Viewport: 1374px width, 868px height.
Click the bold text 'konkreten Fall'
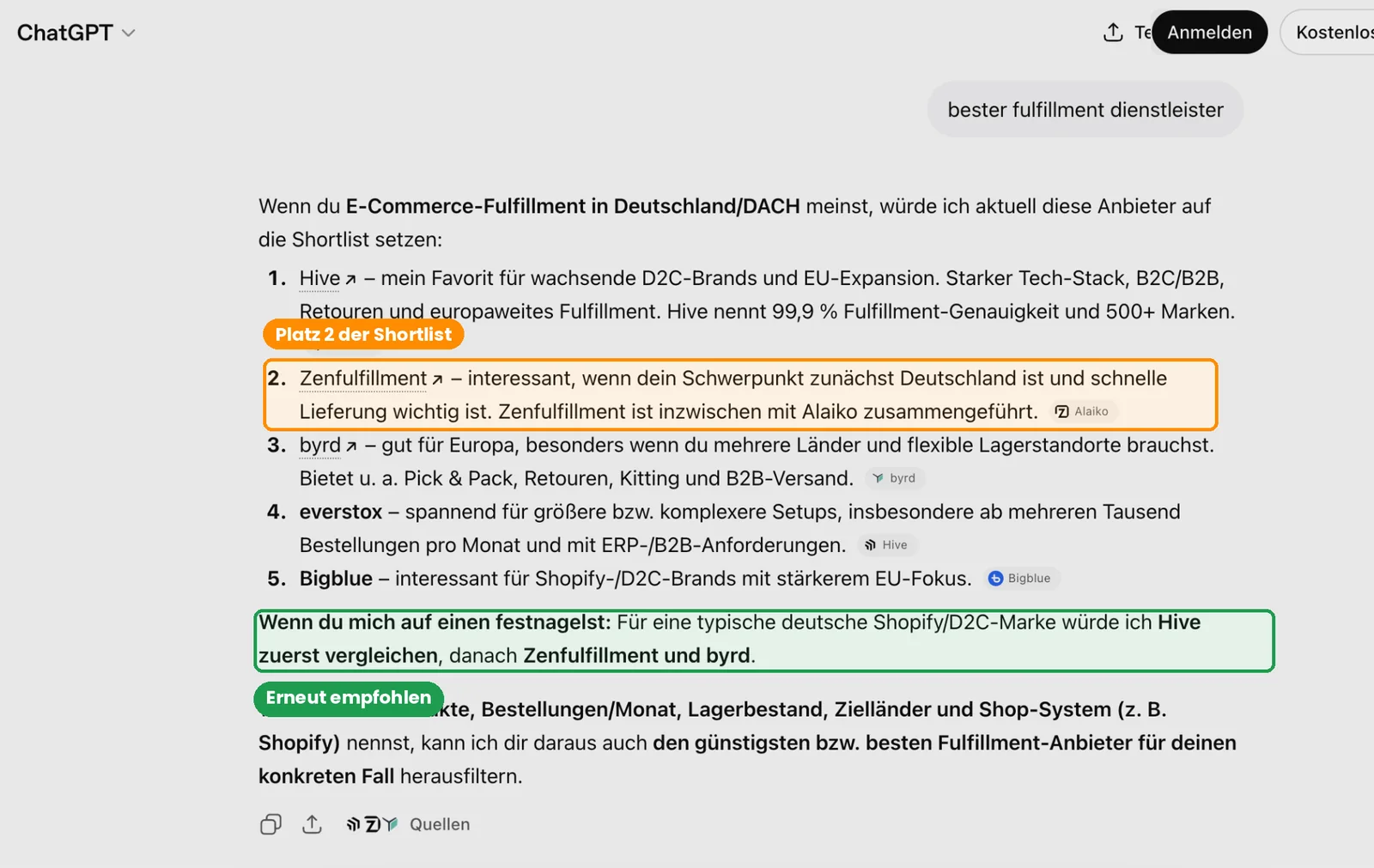point(326,776)
